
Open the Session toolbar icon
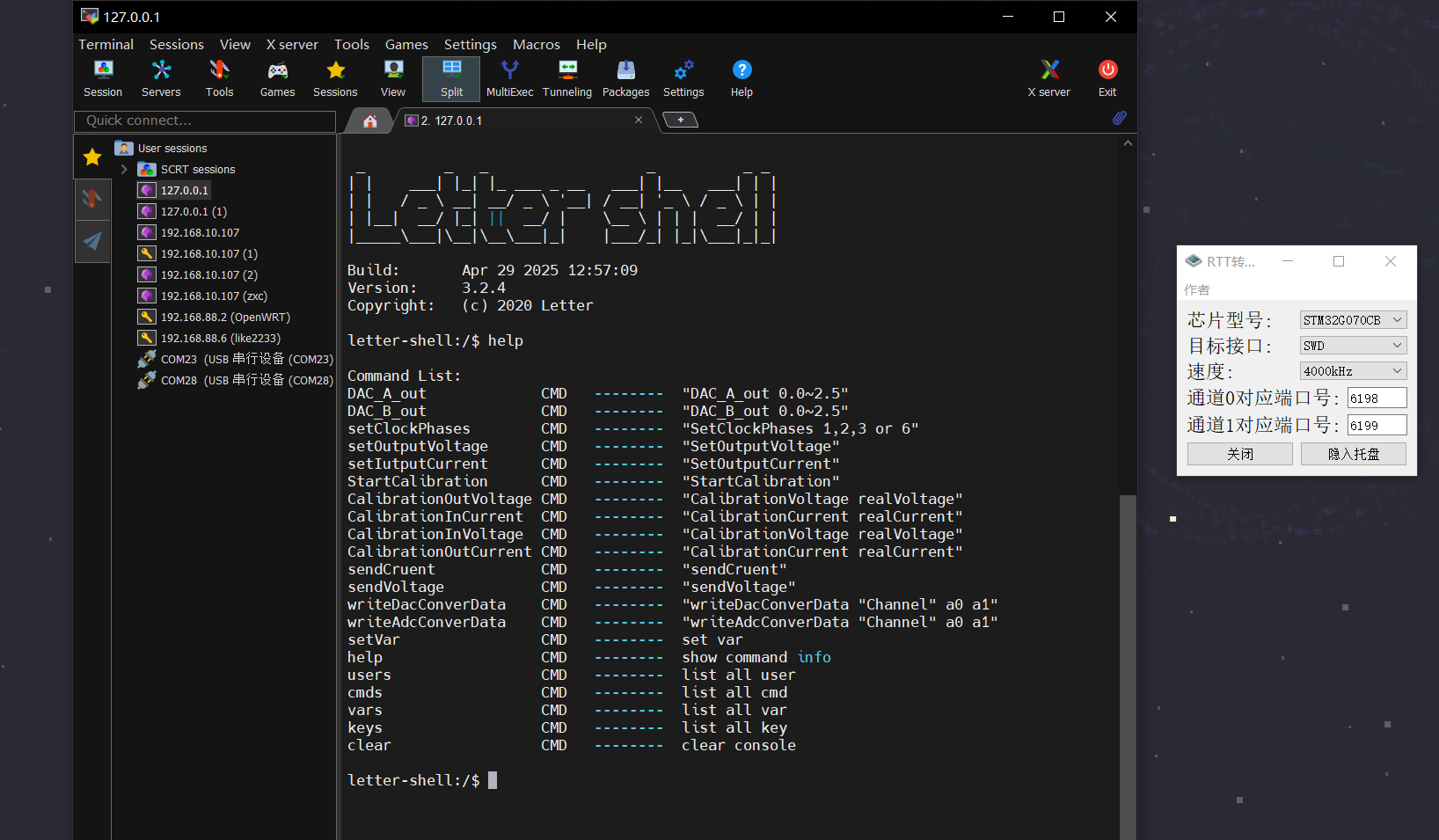point(103,78)
